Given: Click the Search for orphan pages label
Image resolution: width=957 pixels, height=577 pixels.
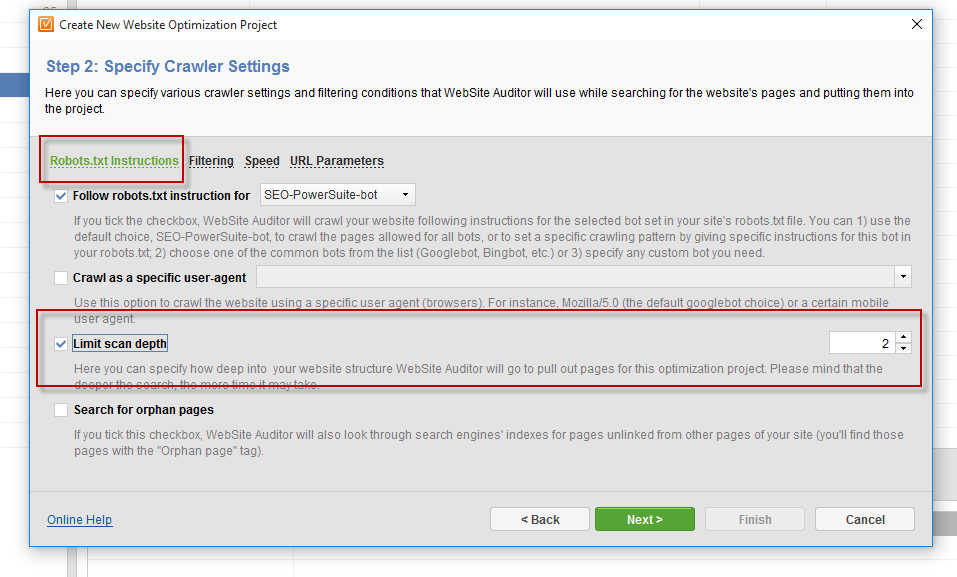Looking at the screenshot, I should click(143, 410).
